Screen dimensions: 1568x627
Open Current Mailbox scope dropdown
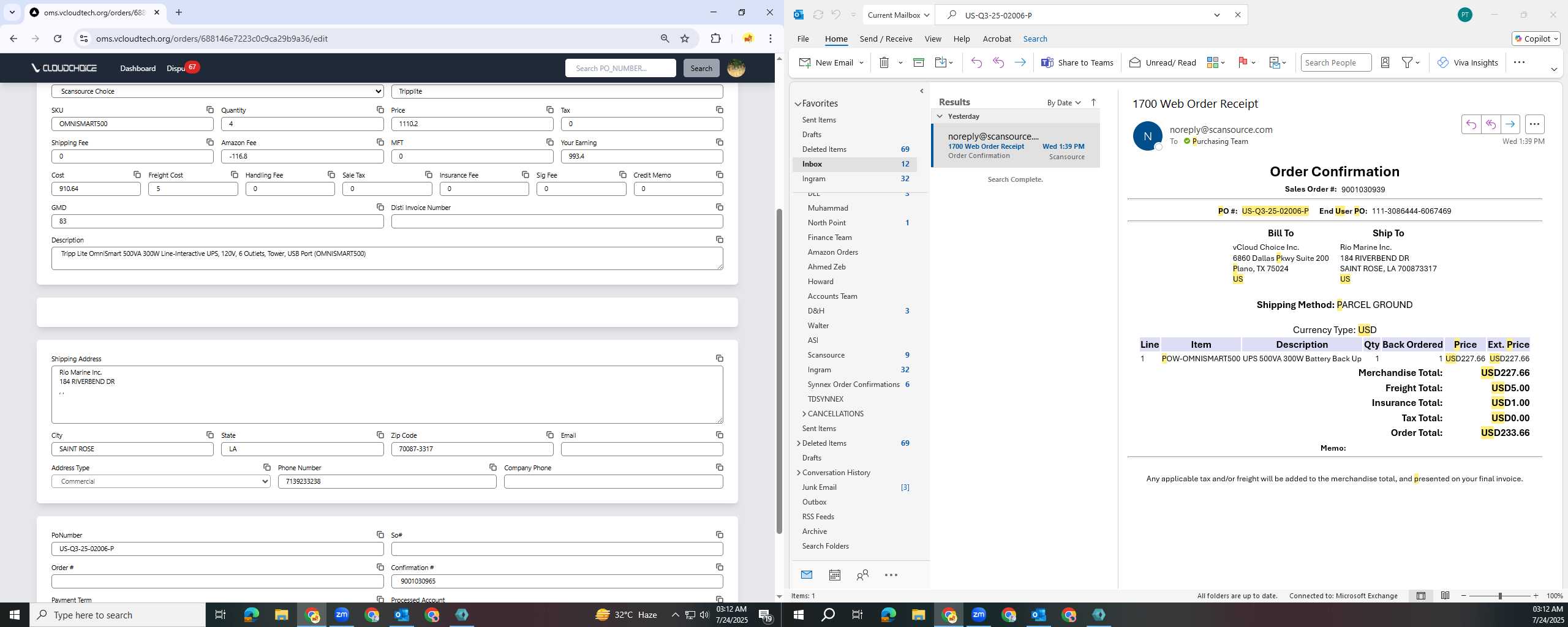click(899, 15)
